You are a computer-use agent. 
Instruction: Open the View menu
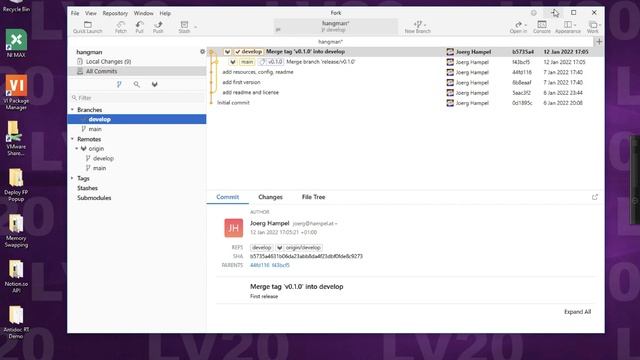(91, 13)
